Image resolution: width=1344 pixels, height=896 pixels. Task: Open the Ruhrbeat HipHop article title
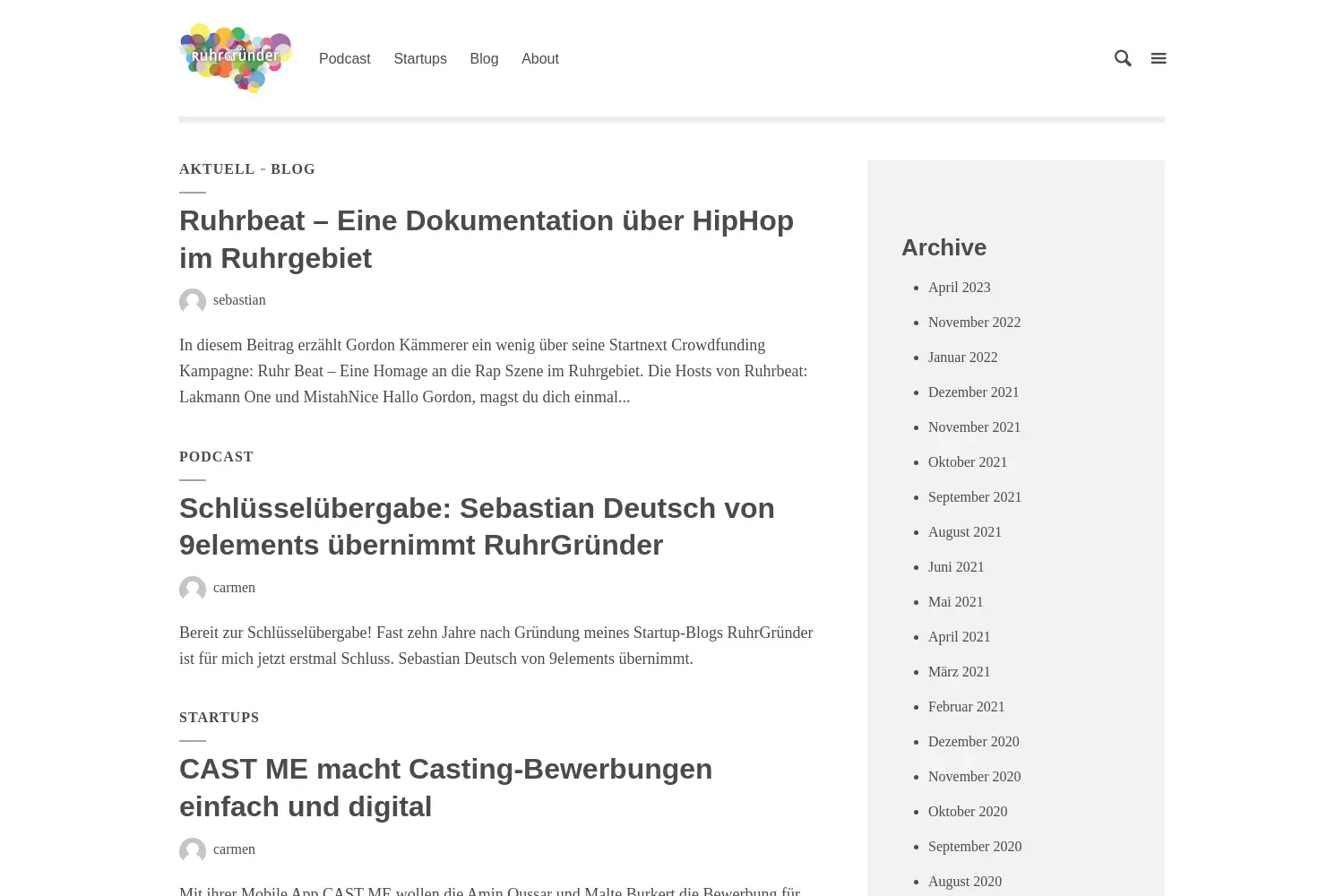click(x=487, y=239)
